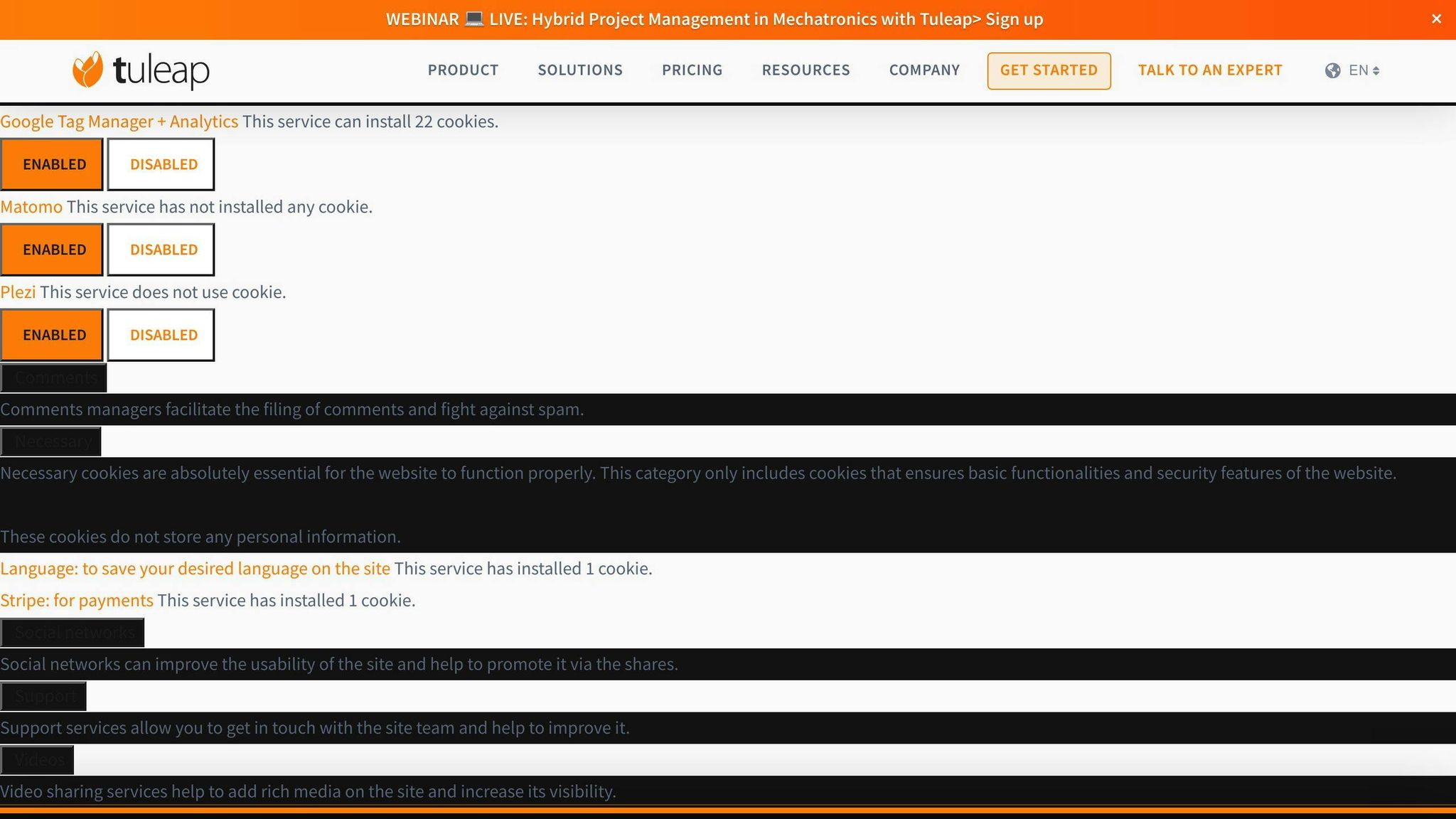This screenshot has height=819, width=1456.
Task: Click the Tuleap tulip logo
Action: (x=88, y=70)
